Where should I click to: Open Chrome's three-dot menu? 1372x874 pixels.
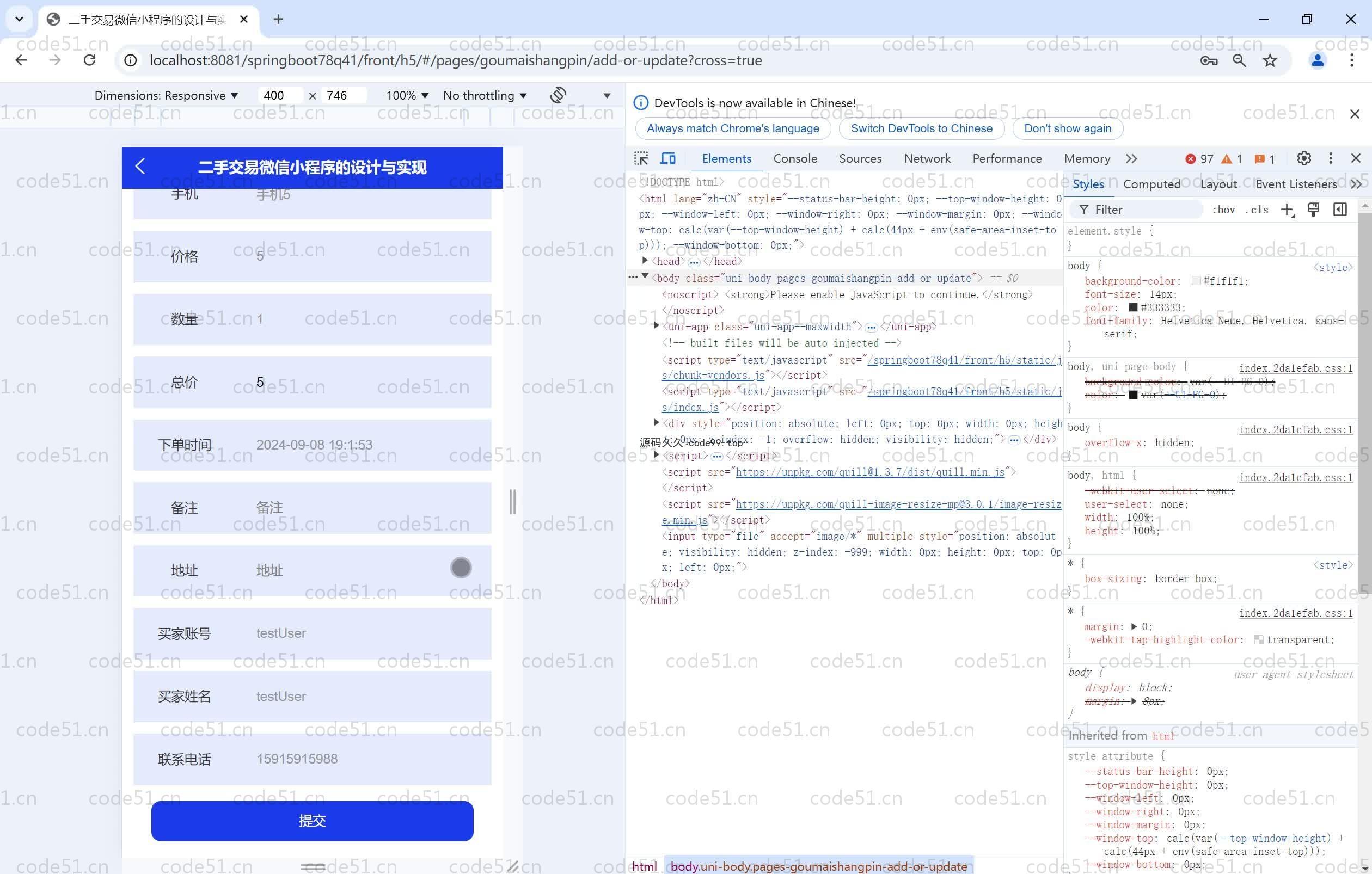coord(1351,60)
